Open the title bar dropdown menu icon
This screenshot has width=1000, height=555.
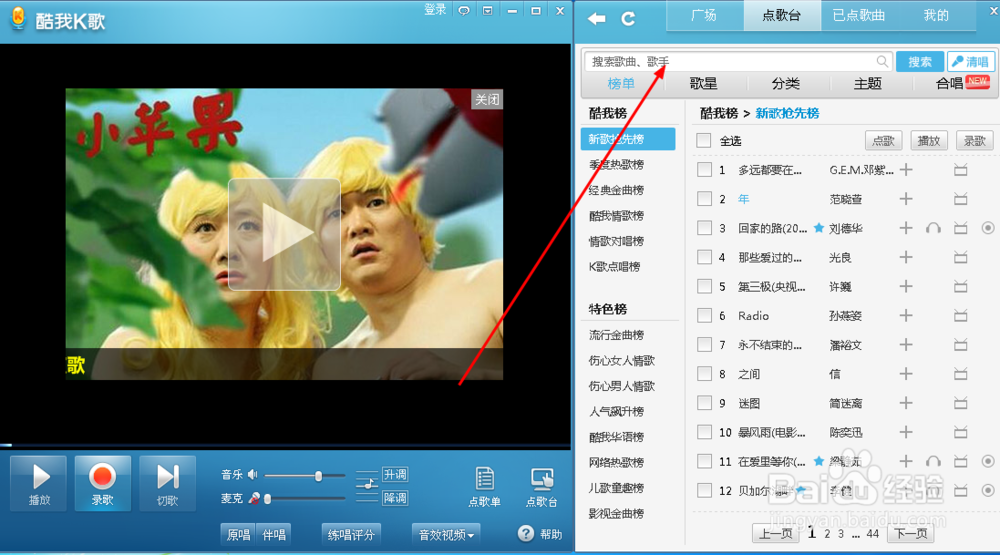[487, 11]
